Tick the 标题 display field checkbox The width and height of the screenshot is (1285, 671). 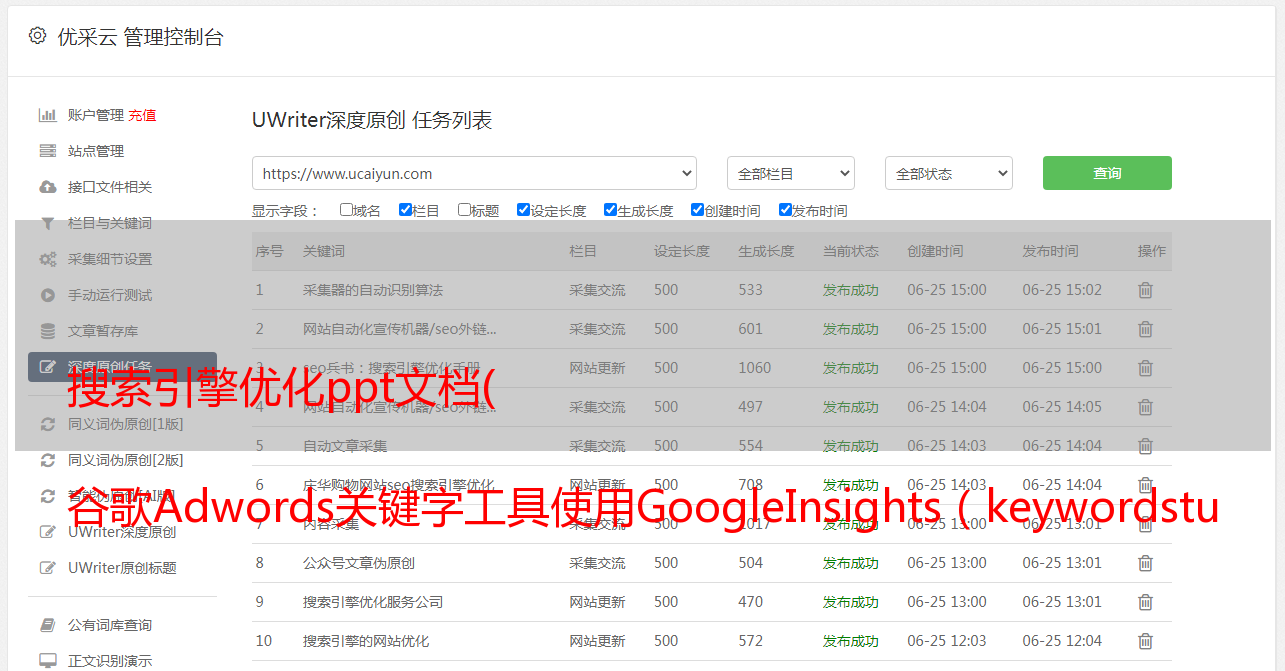coord(464,210)
